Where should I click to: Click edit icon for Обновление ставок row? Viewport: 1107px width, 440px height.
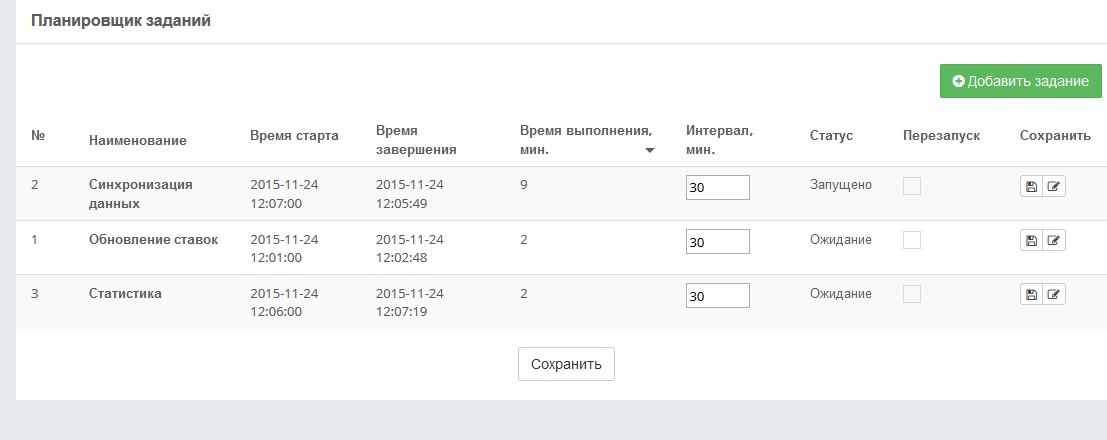pyautogui.click(x=1053, y=240)
